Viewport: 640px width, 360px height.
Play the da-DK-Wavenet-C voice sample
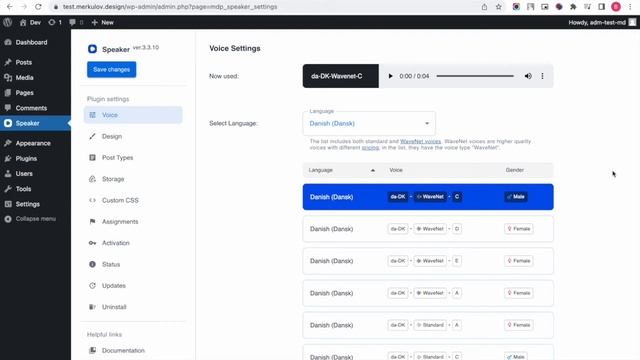[x=390, y=76]
